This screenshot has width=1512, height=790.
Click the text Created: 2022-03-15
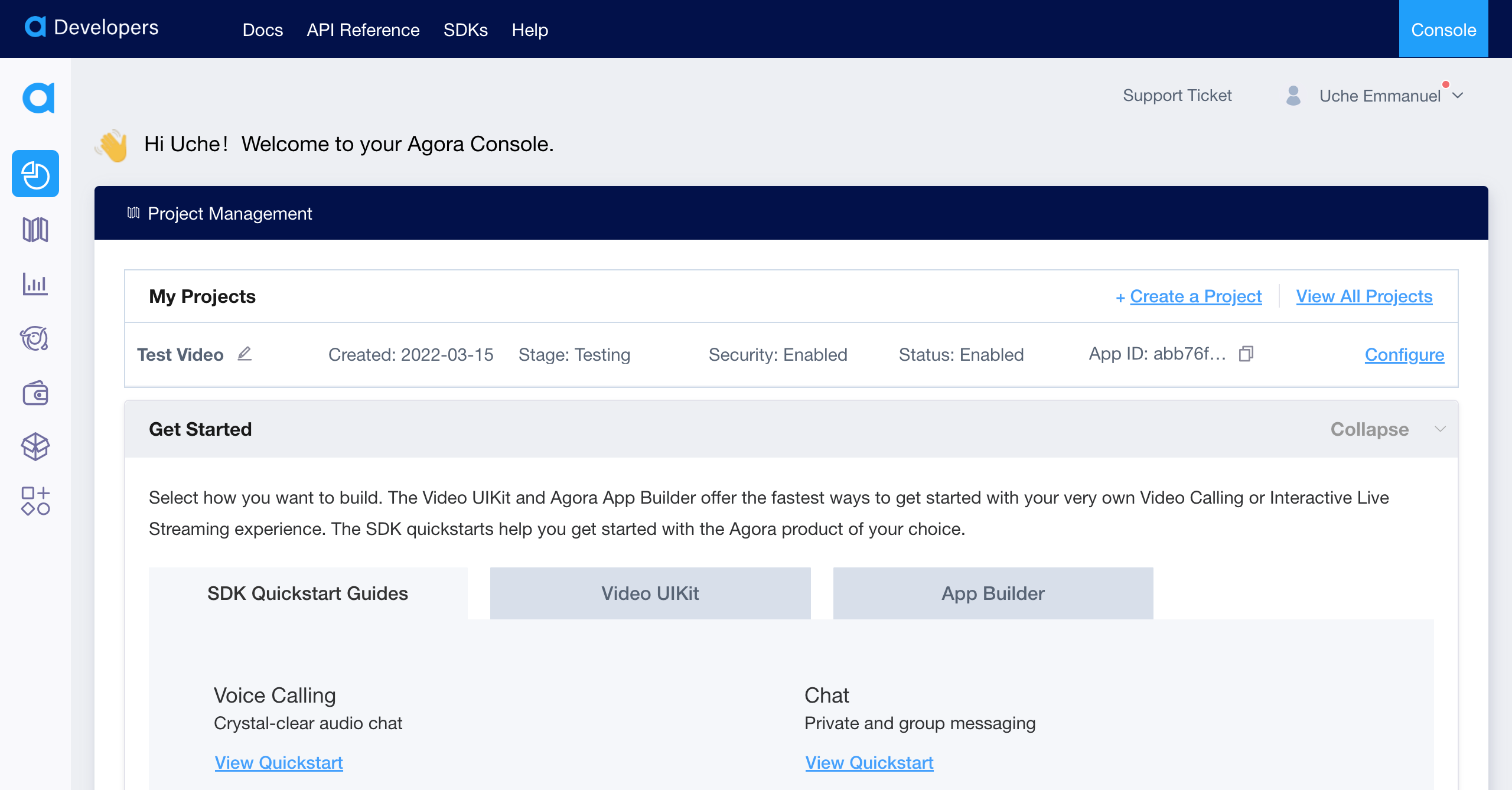(x=411, y=355)
